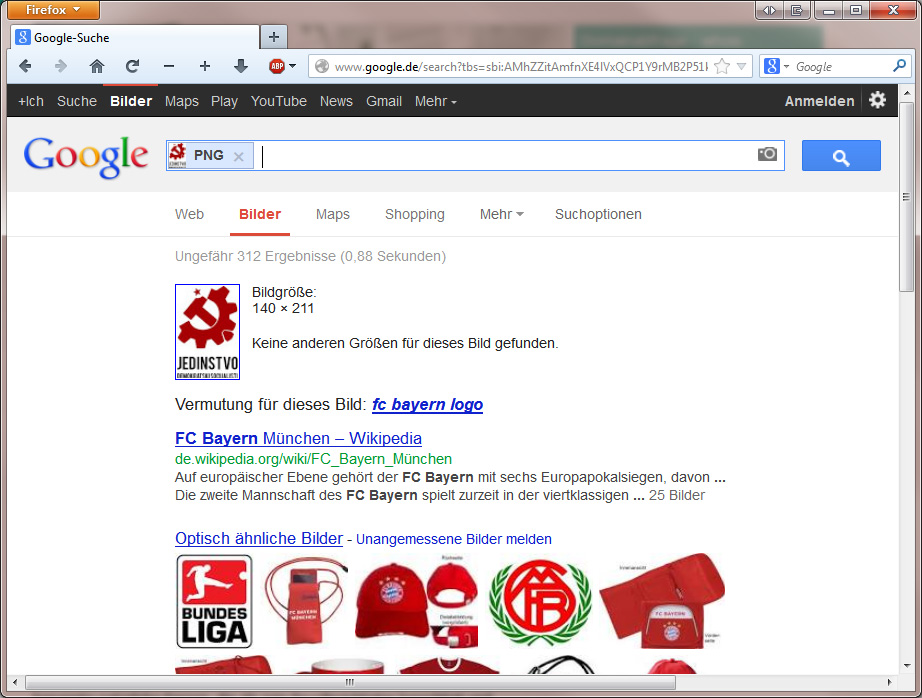Click the Anmelden sign-in link

(819, 101)
